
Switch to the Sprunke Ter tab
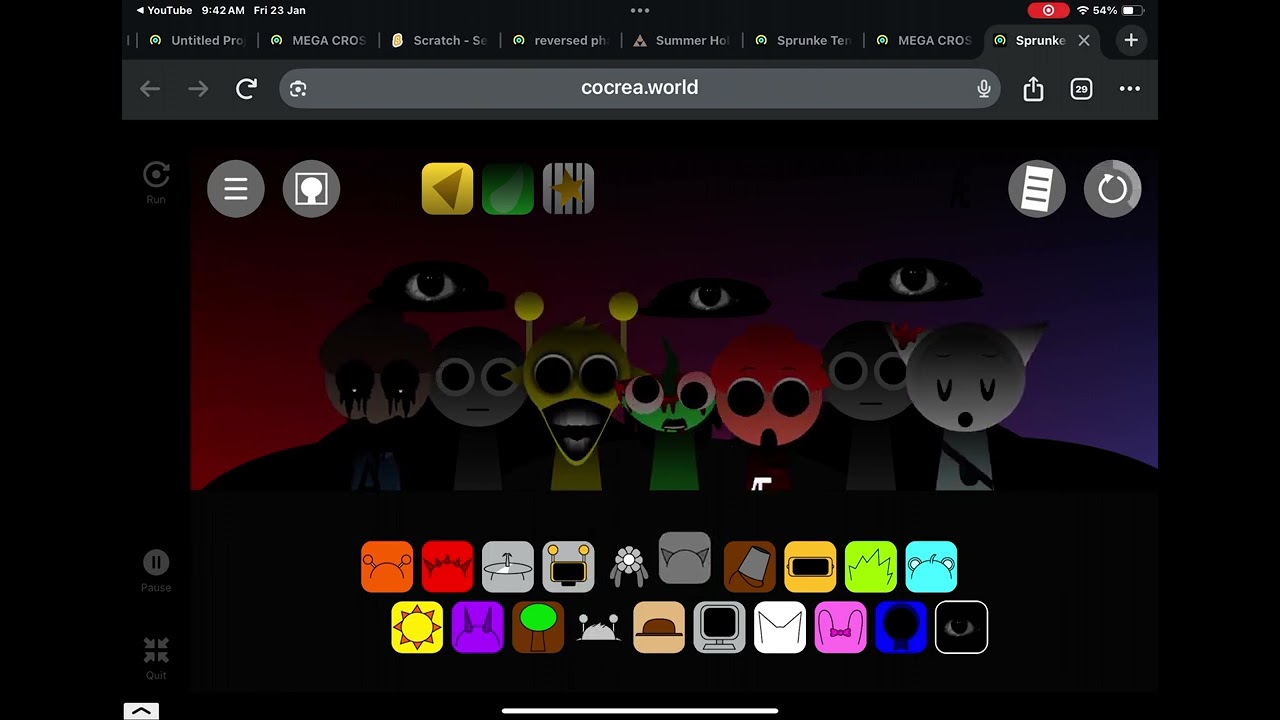tap(803, 40)
